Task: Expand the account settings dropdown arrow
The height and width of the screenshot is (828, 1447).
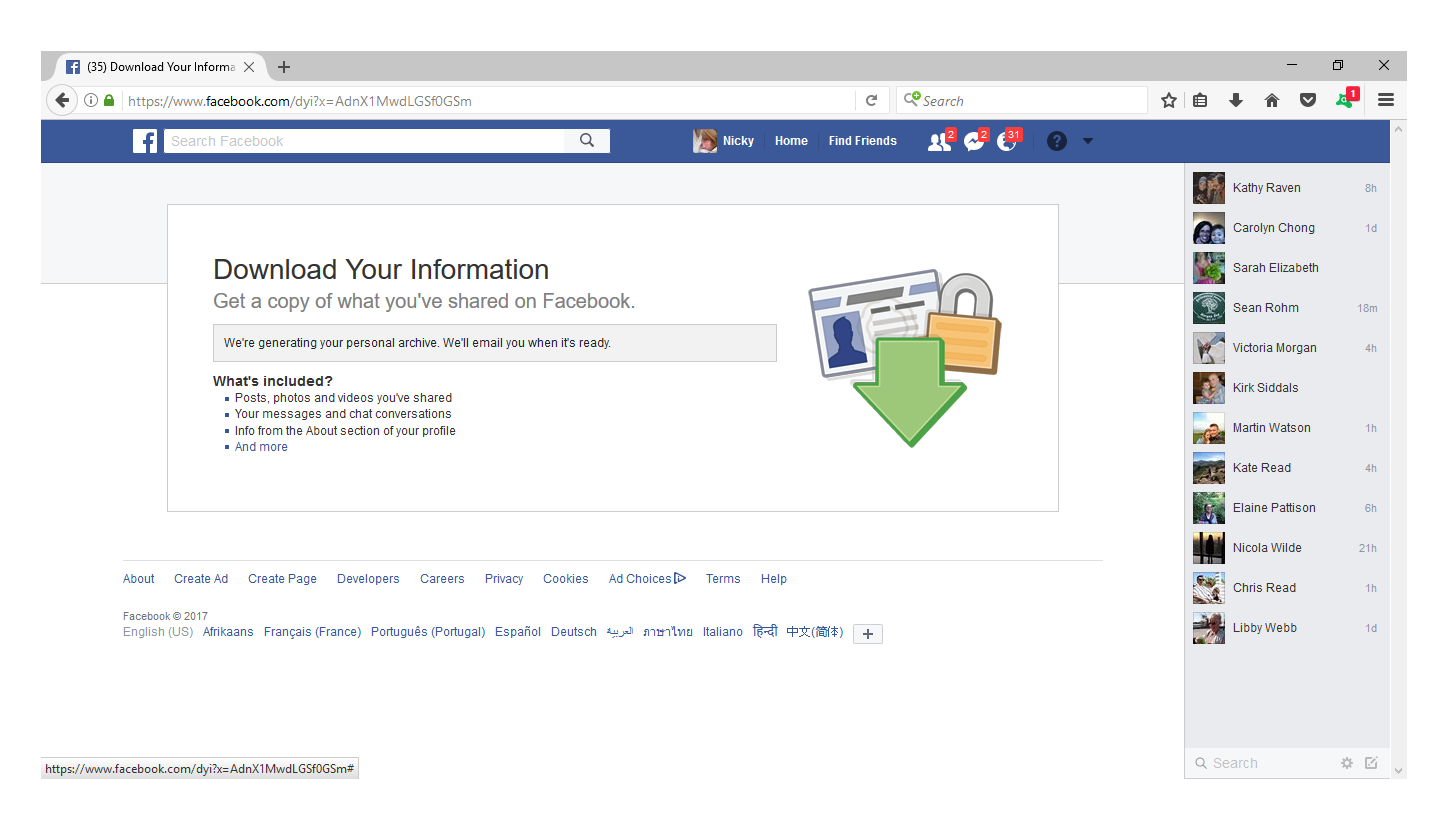Action: (1088, 141)
